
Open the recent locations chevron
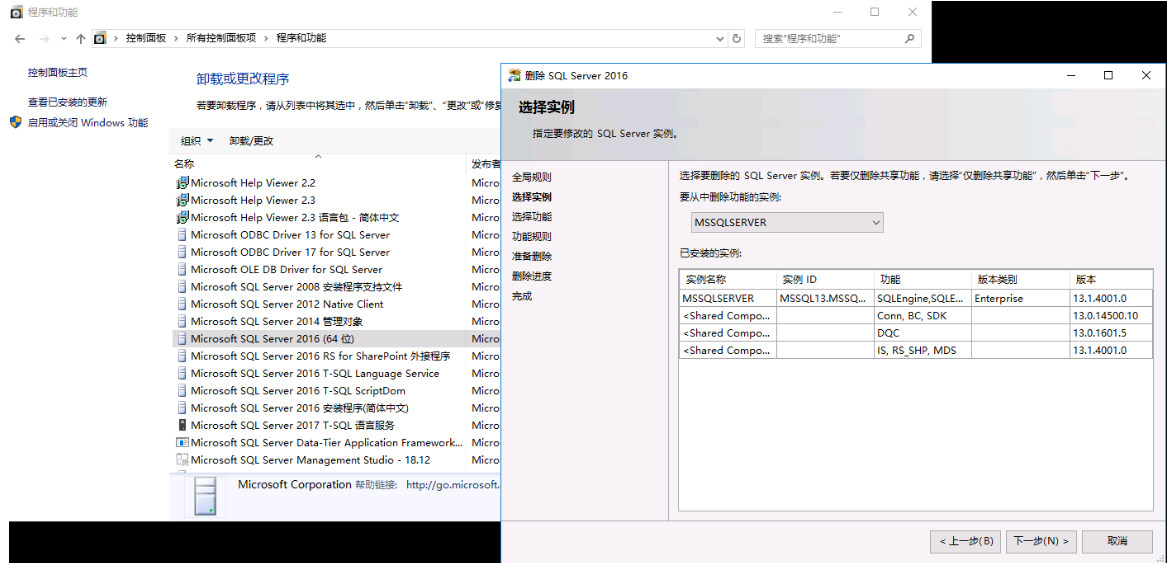(63, 38)
